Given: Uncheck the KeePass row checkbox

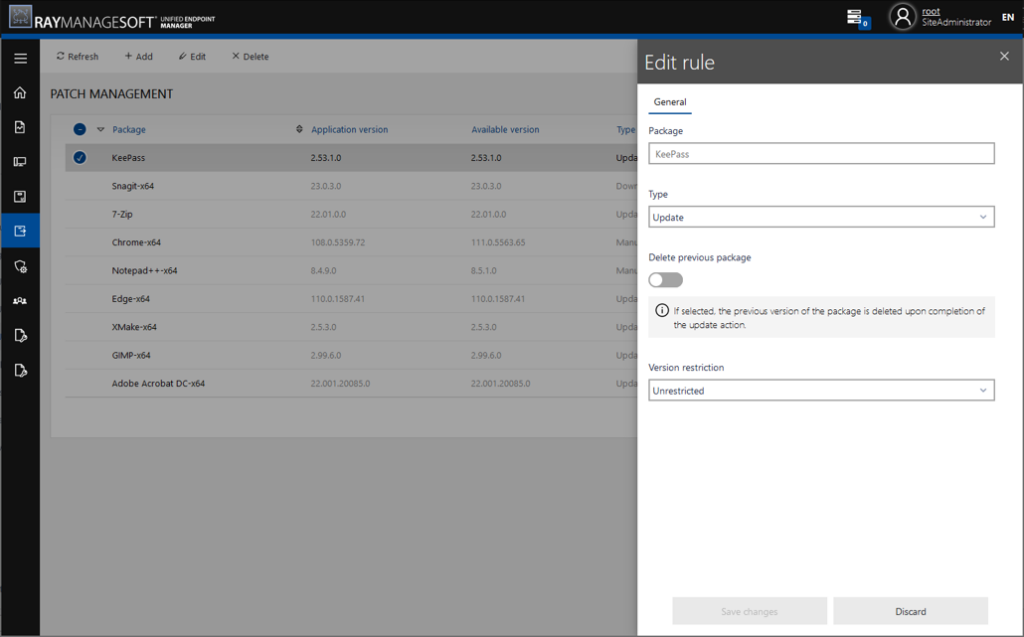Looking at the screenshot, I should point(80,157).
